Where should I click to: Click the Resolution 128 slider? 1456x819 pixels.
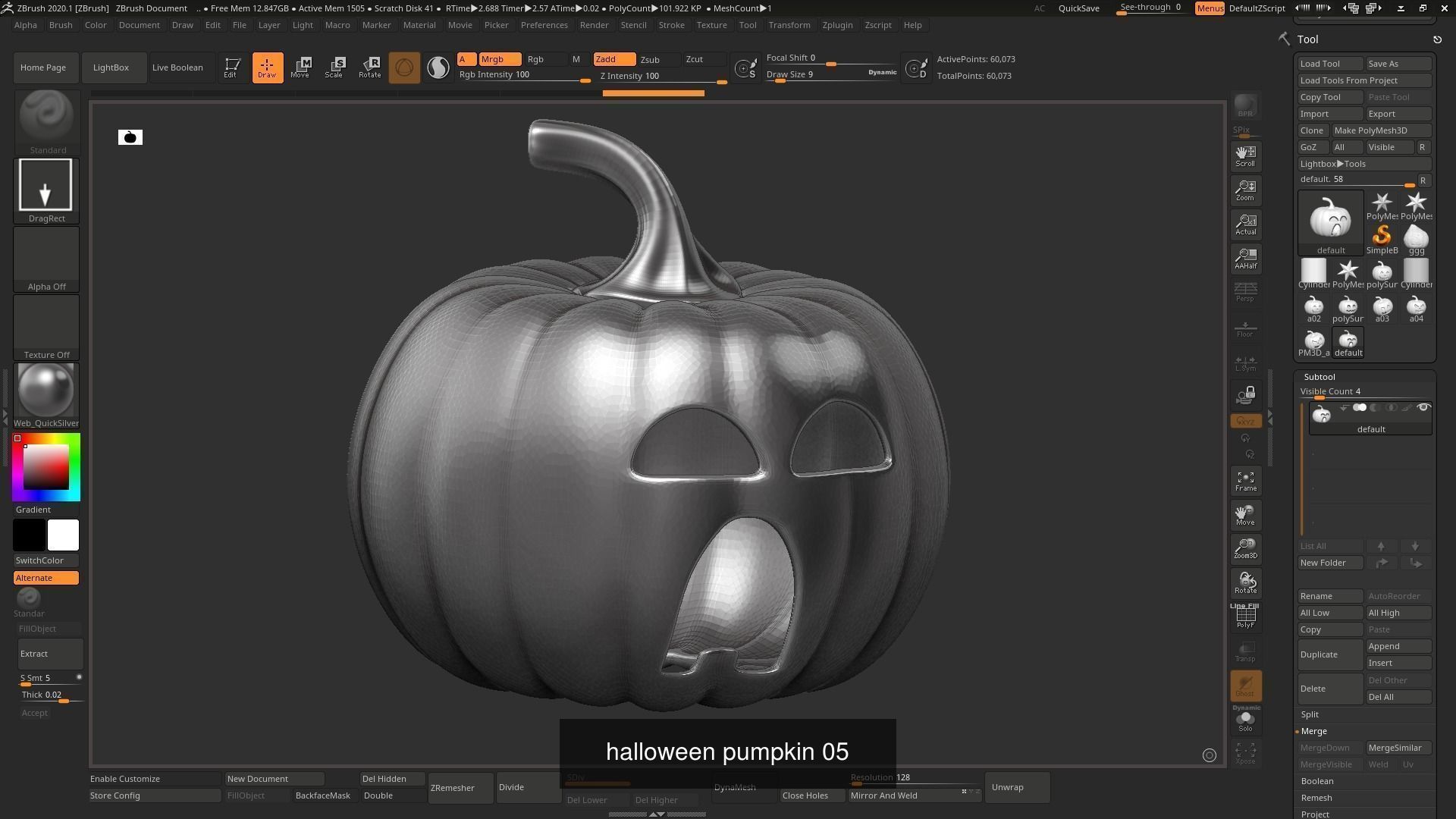[x=915, y=779]
